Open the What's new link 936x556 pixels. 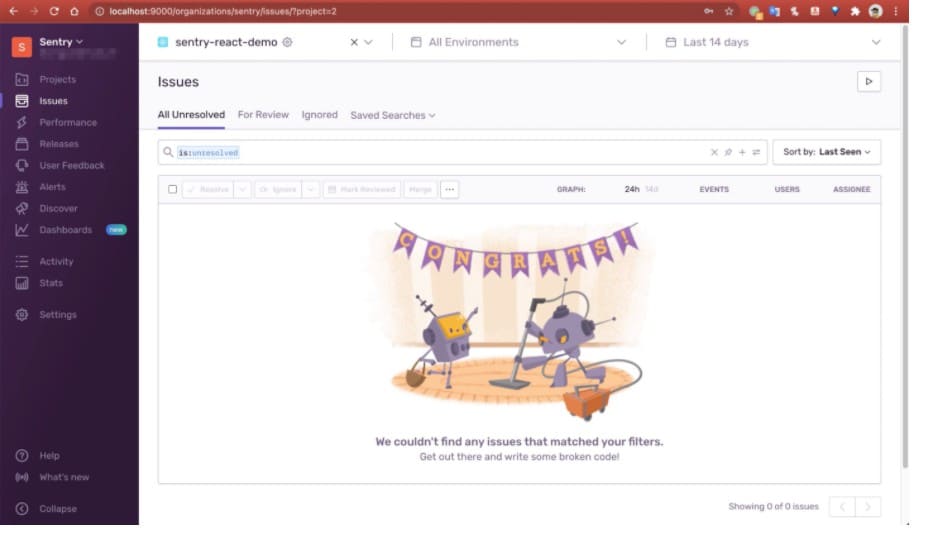coord(64,477)
